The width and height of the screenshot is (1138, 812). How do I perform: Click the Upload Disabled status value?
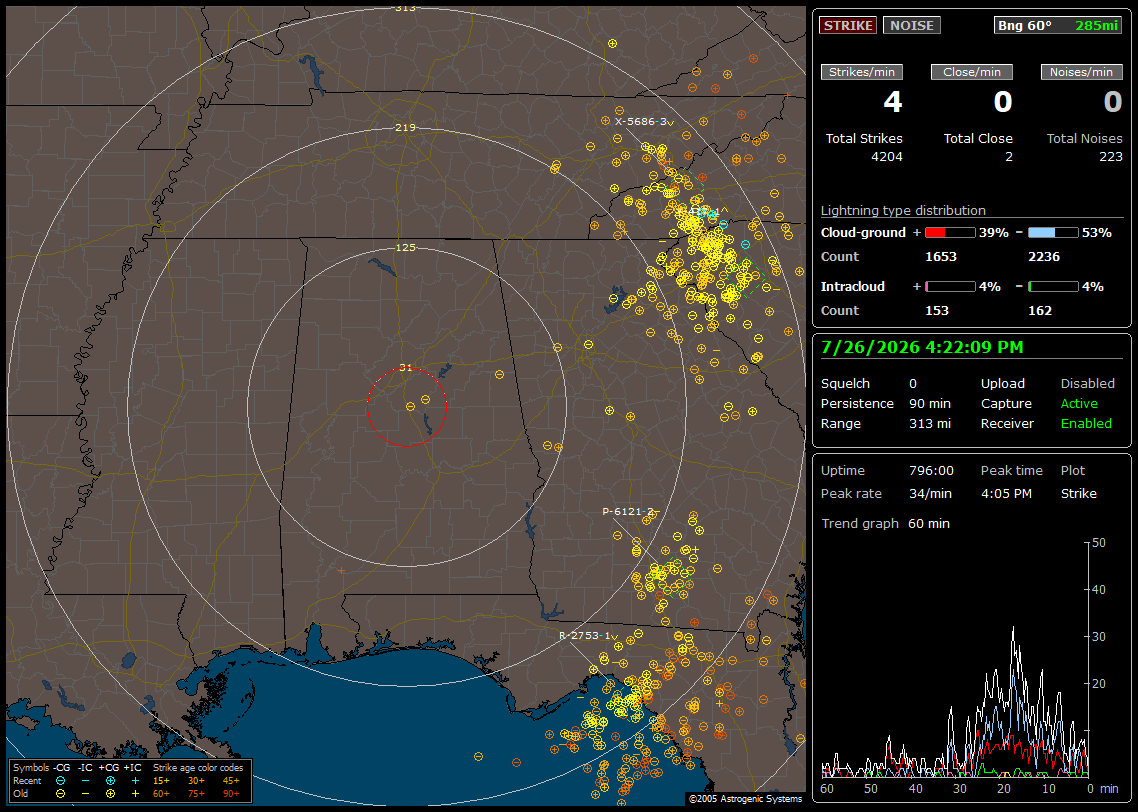click(1087, 384)
